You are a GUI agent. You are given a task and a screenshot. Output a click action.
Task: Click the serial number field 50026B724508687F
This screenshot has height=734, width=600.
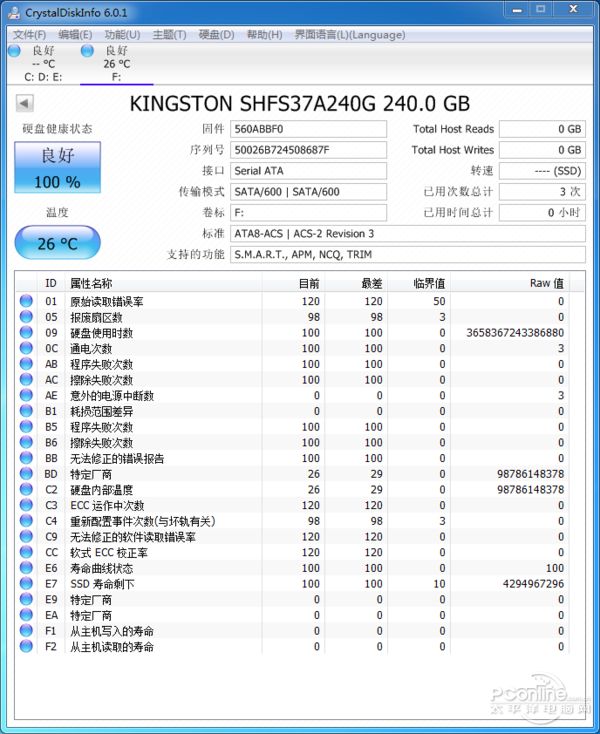tap(308, 150)
